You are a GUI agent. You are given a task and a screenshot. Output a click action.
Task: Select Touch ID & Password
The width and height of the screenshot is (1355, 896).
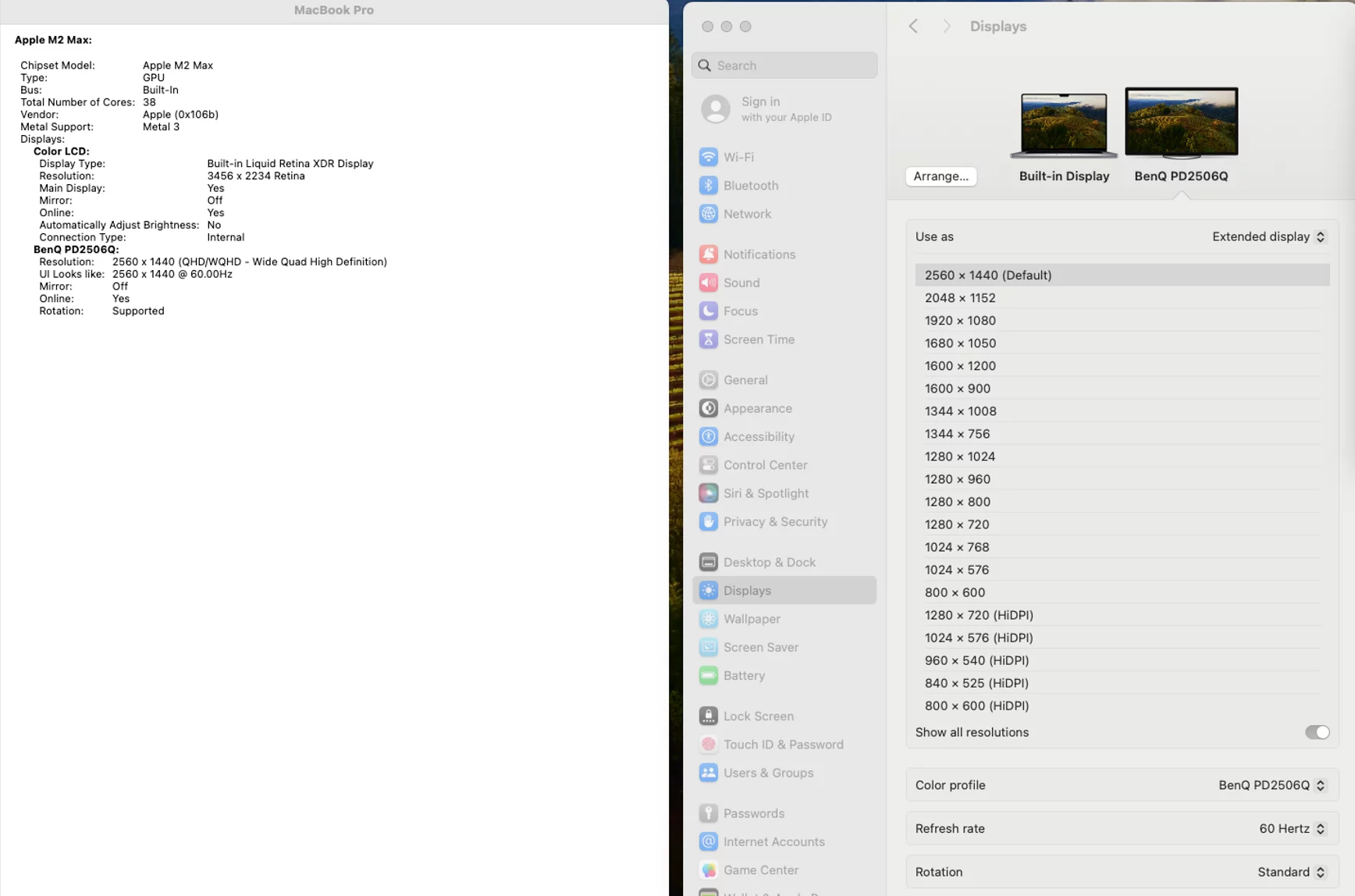tap(783, 744)
